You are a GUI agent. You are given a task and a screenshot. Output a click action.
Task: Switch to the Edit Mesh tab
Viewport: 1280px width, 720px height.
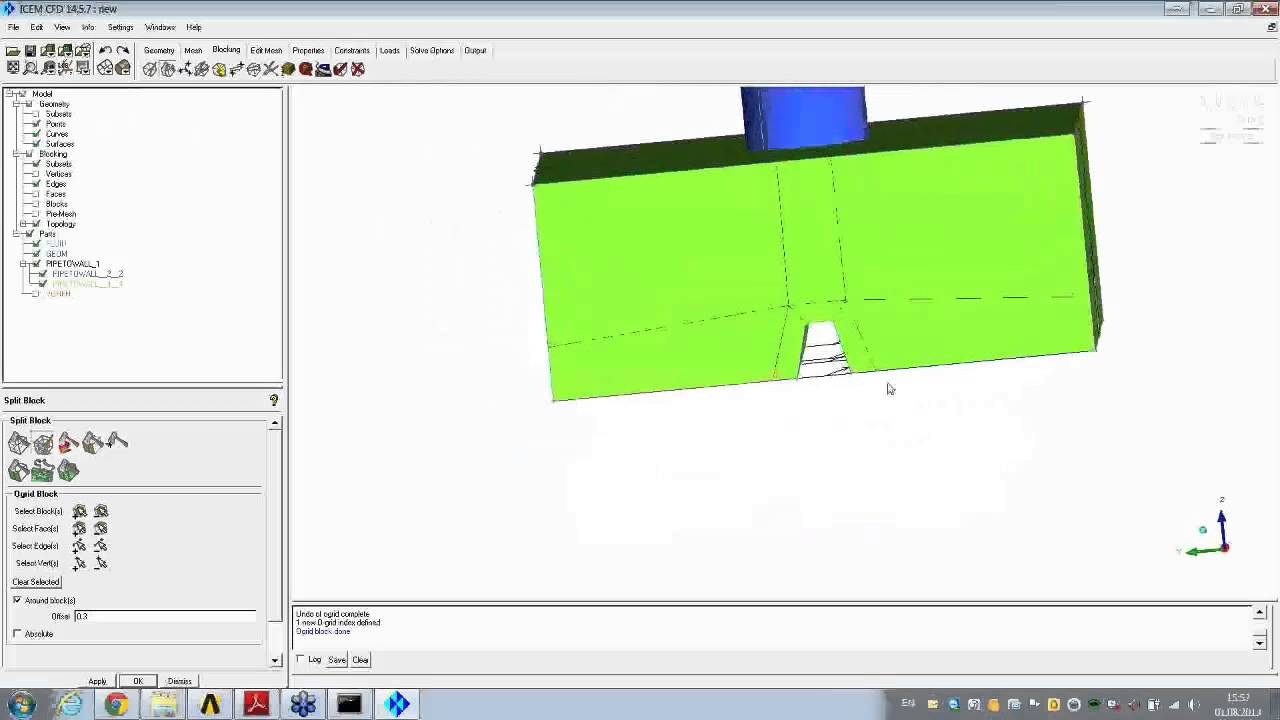(x=266, y=50)
